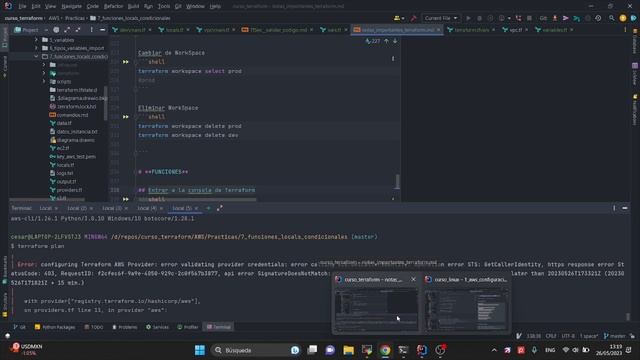Close the curso_terraform taskbar preview
This screenshot has height=360, width=640.
click(x=413, y=279)
